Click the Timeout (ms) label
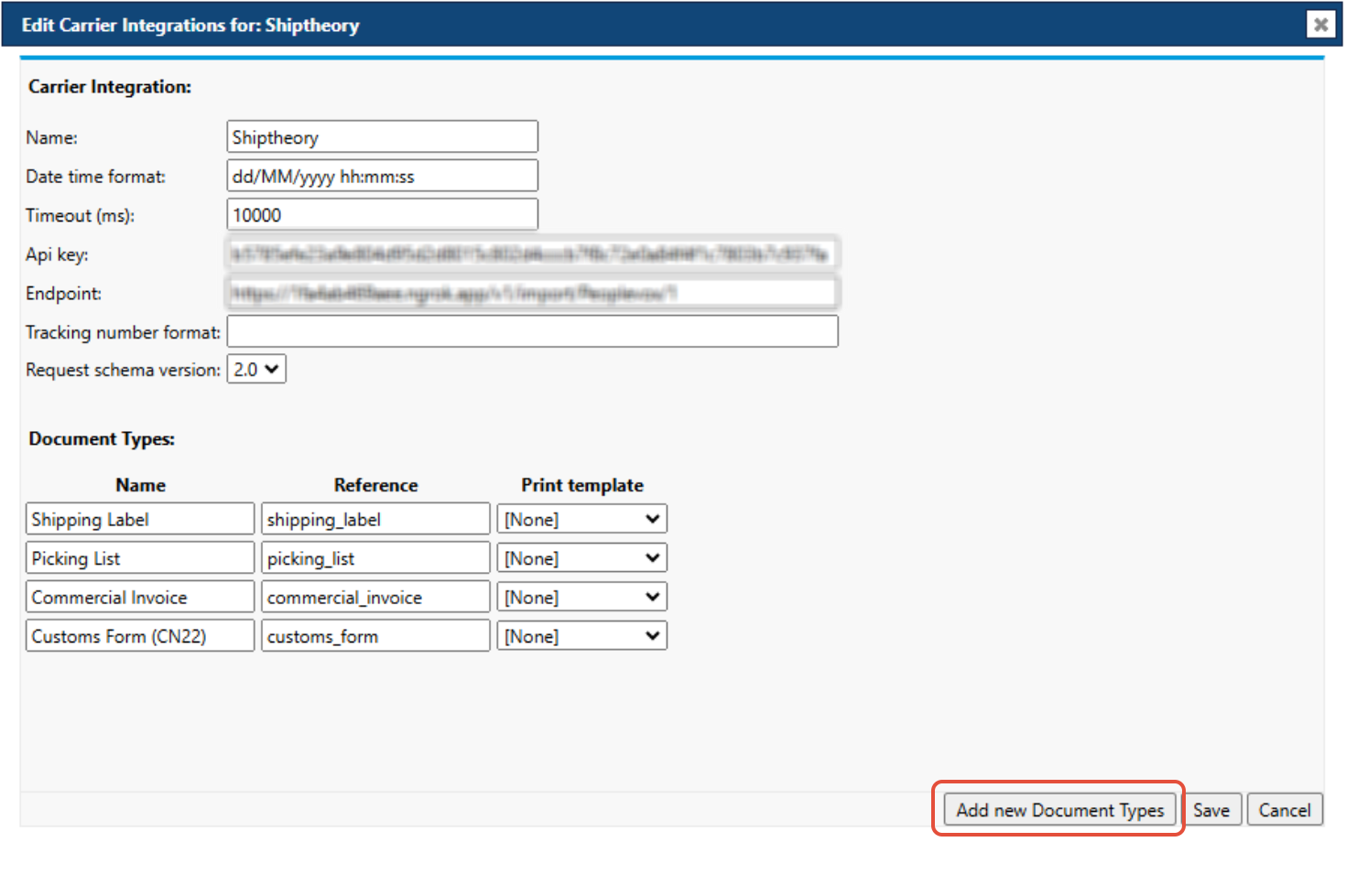This screenshot has width=1346, height=896. click(80, 216)
